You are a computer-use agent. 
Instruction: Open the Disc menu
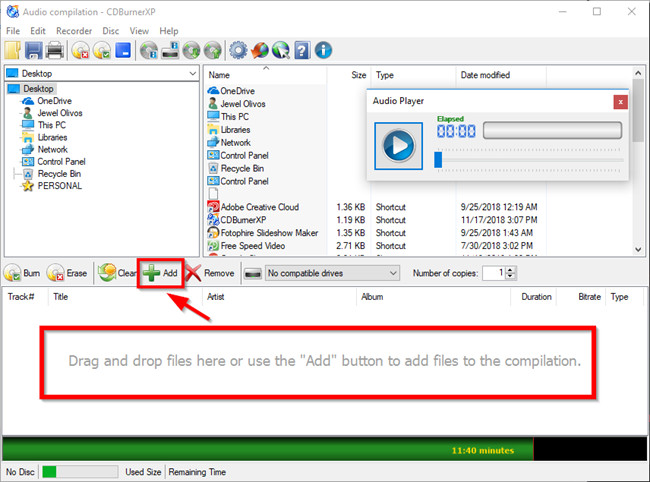click(111, 31)
